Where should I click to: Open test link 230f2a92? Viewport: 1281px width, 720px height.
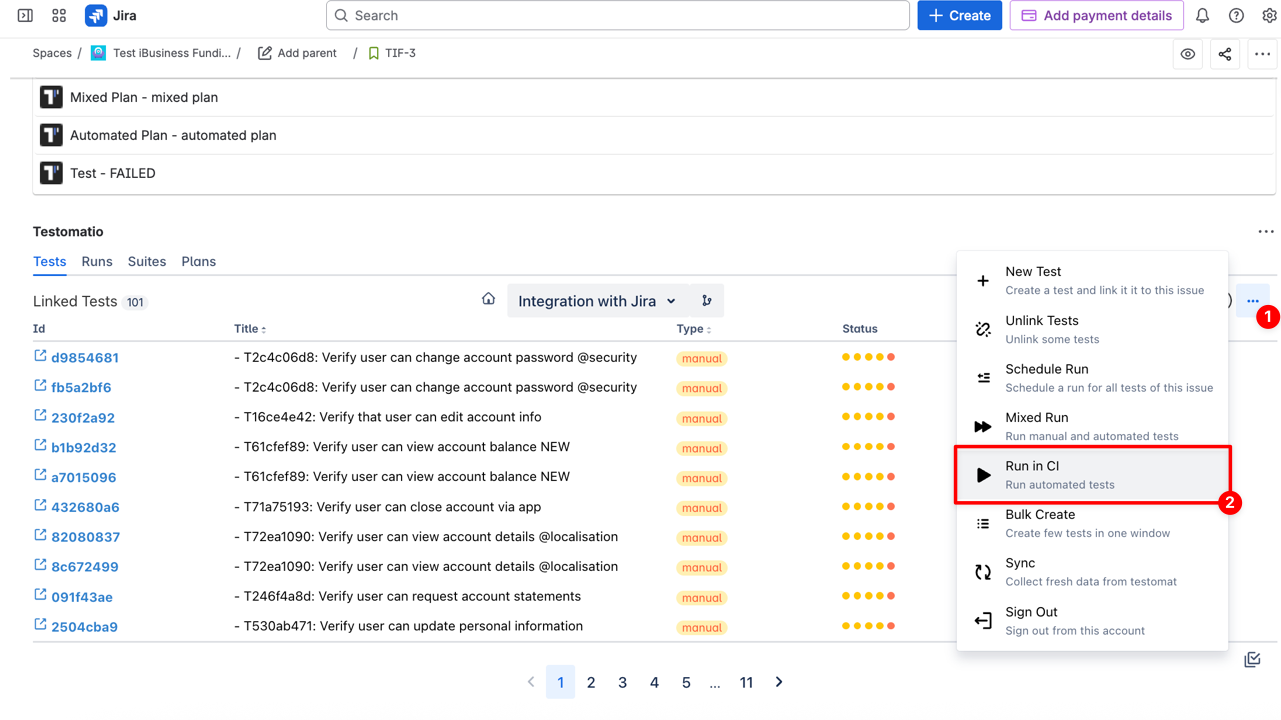[83, 418]
